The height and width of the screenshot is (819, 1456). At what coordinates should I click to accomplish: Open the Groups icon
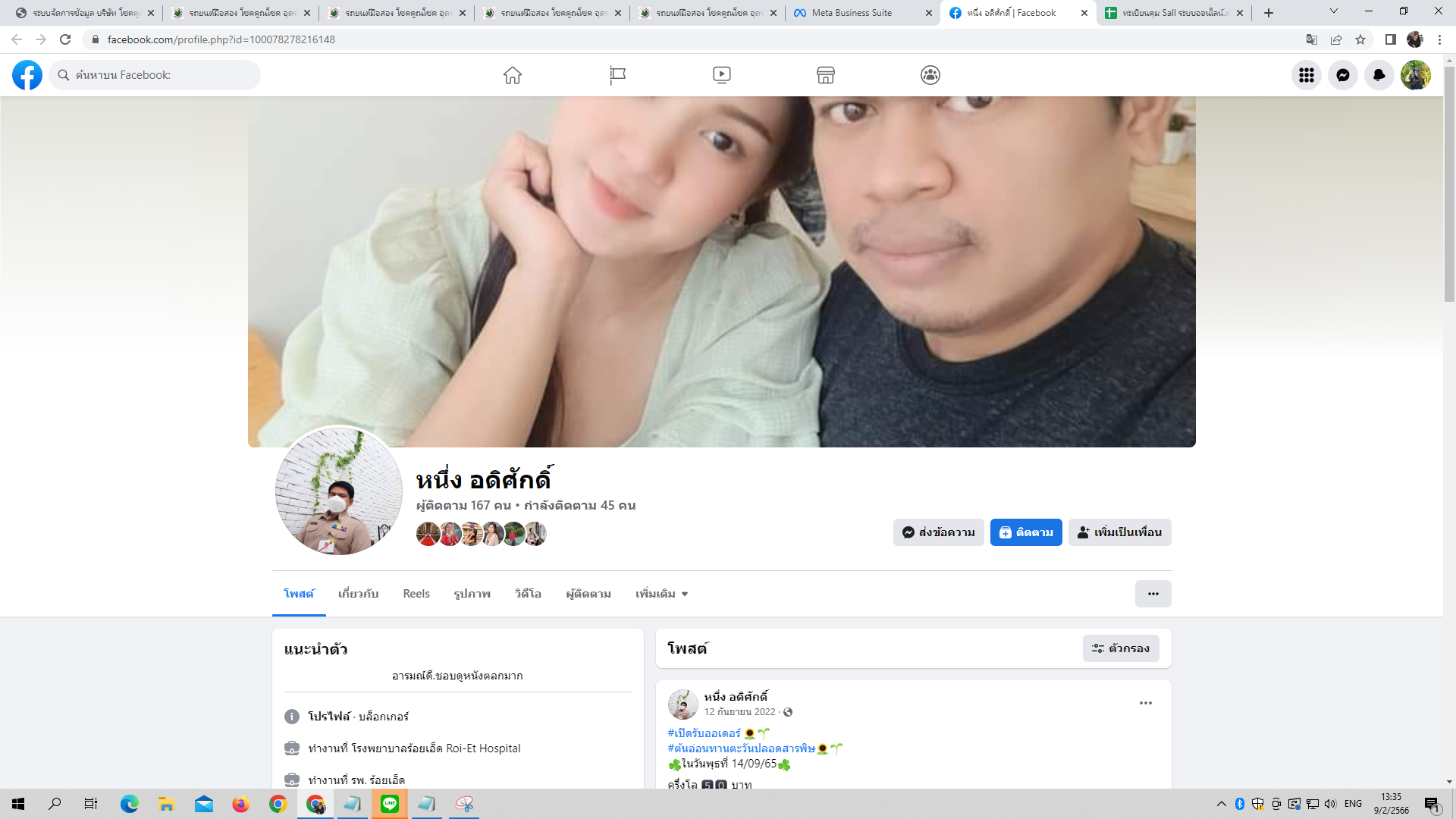point(930,75)
